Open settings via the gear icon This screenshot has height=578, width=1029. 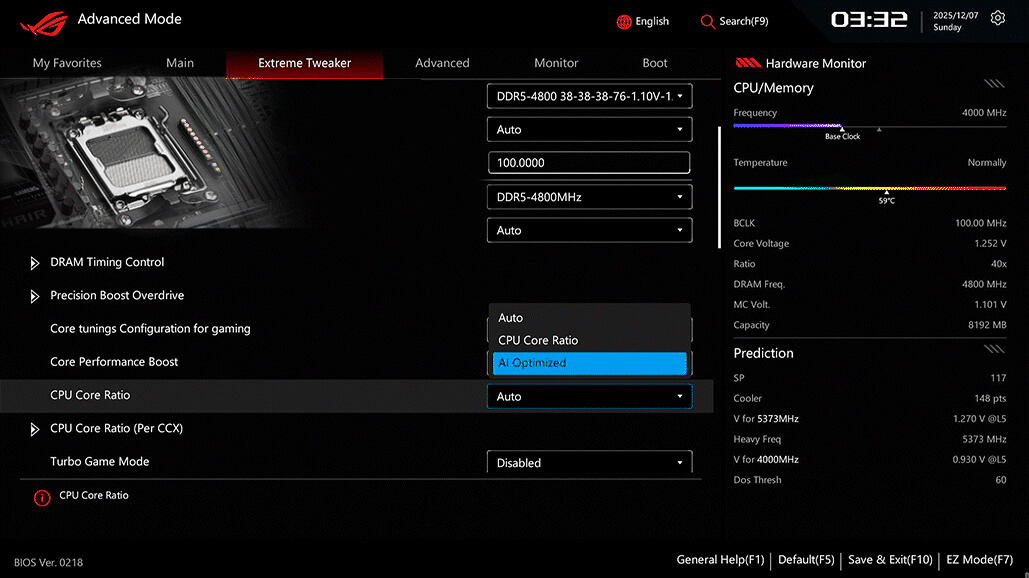[x=997, y=19]
